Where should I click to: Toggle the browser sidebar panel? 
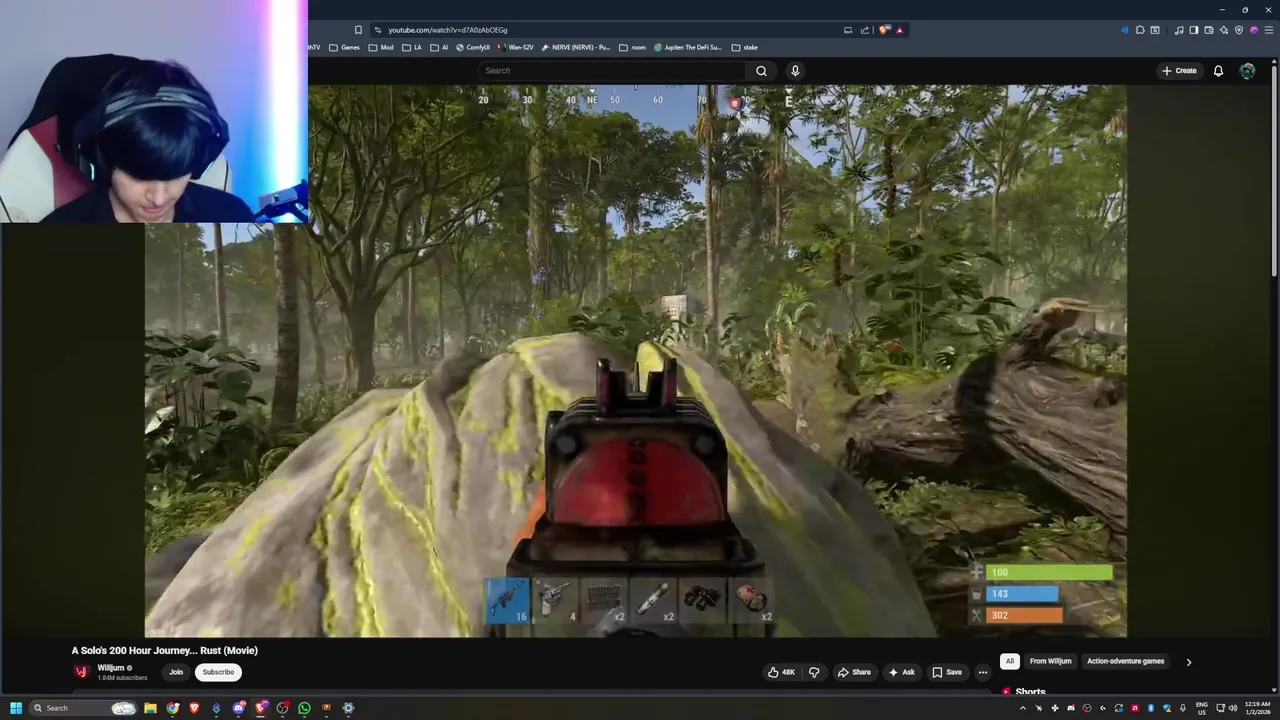coord(1193,30)
